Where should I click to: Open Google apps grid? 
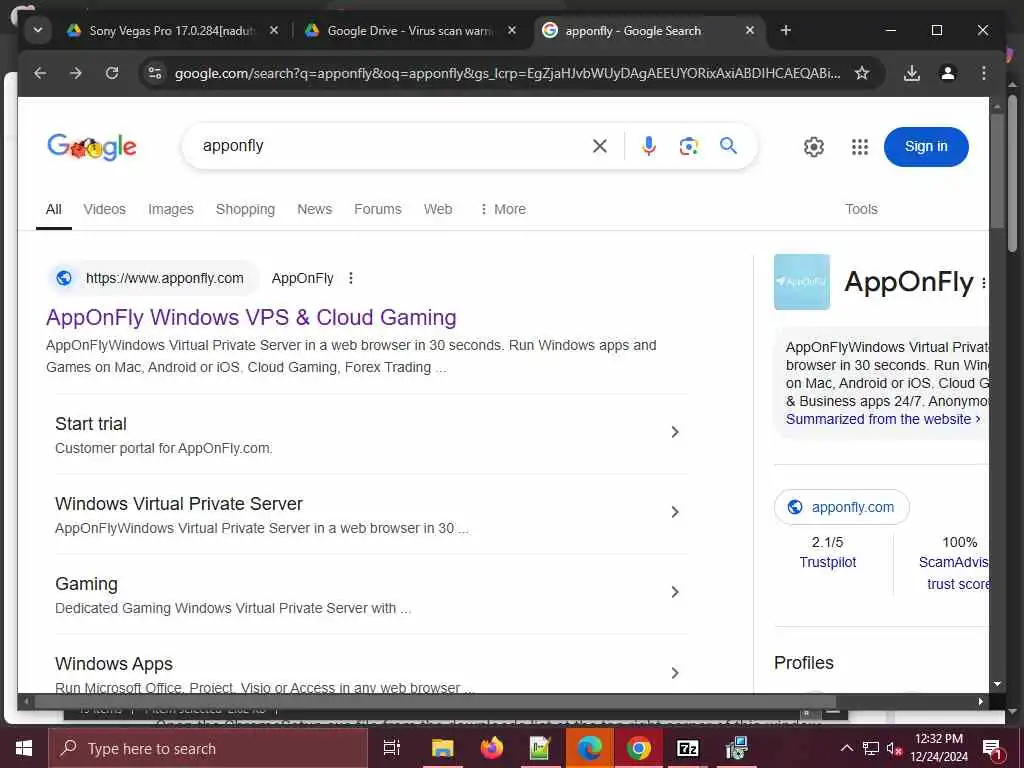(860, 147)
